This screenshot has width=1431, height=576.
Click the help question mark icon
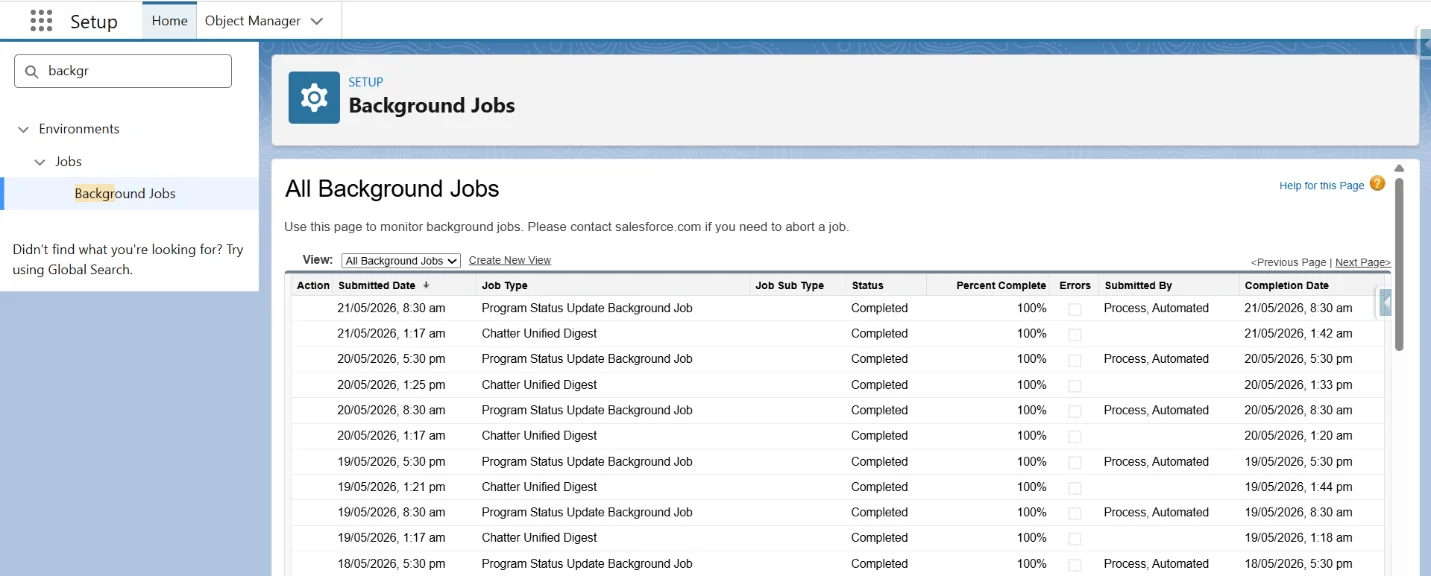(1377, 184)
